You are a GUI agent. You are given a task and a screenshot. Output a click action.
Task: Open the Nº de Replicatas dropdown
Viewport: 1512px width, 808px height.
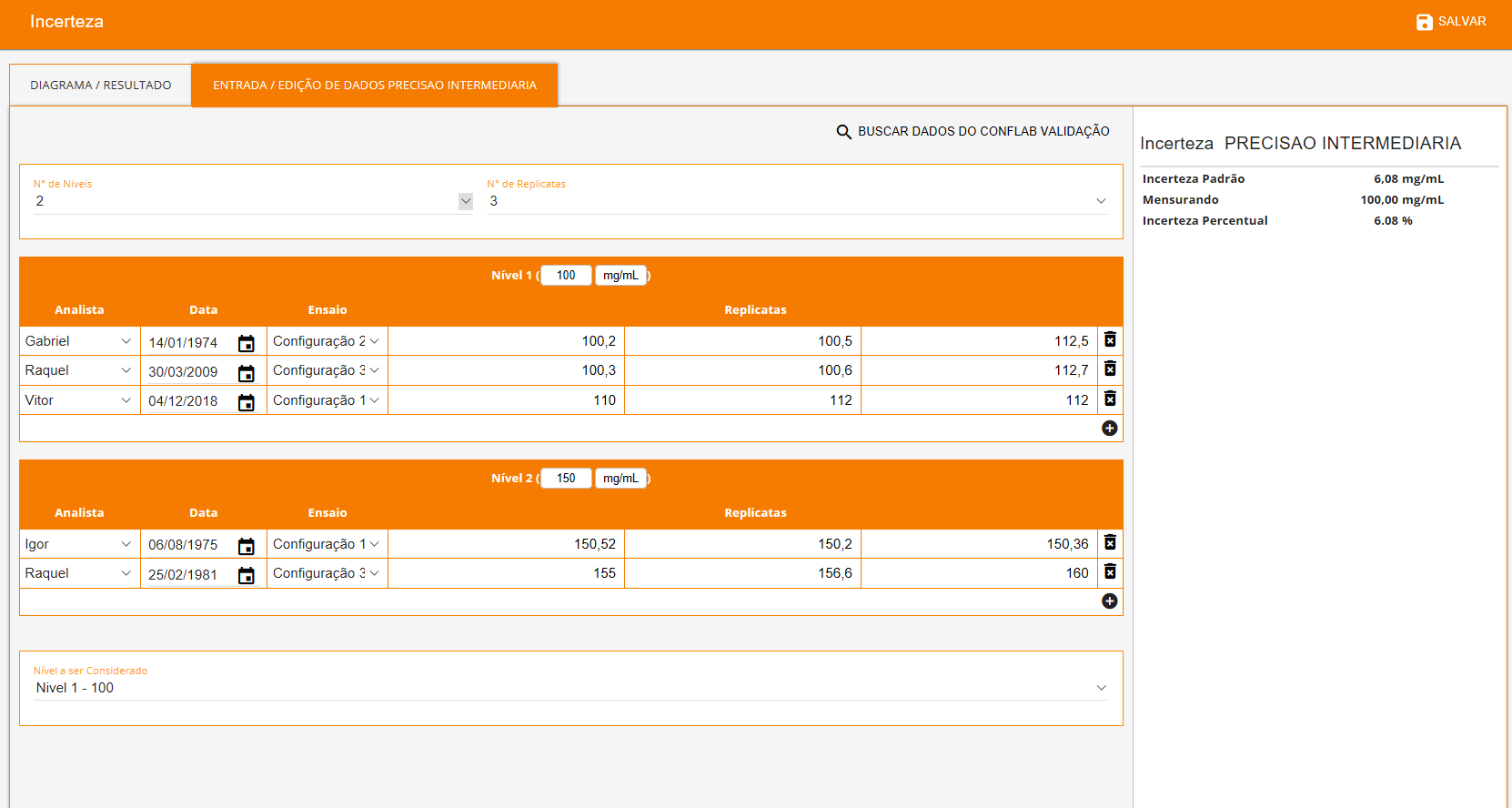click(1101, 201)
